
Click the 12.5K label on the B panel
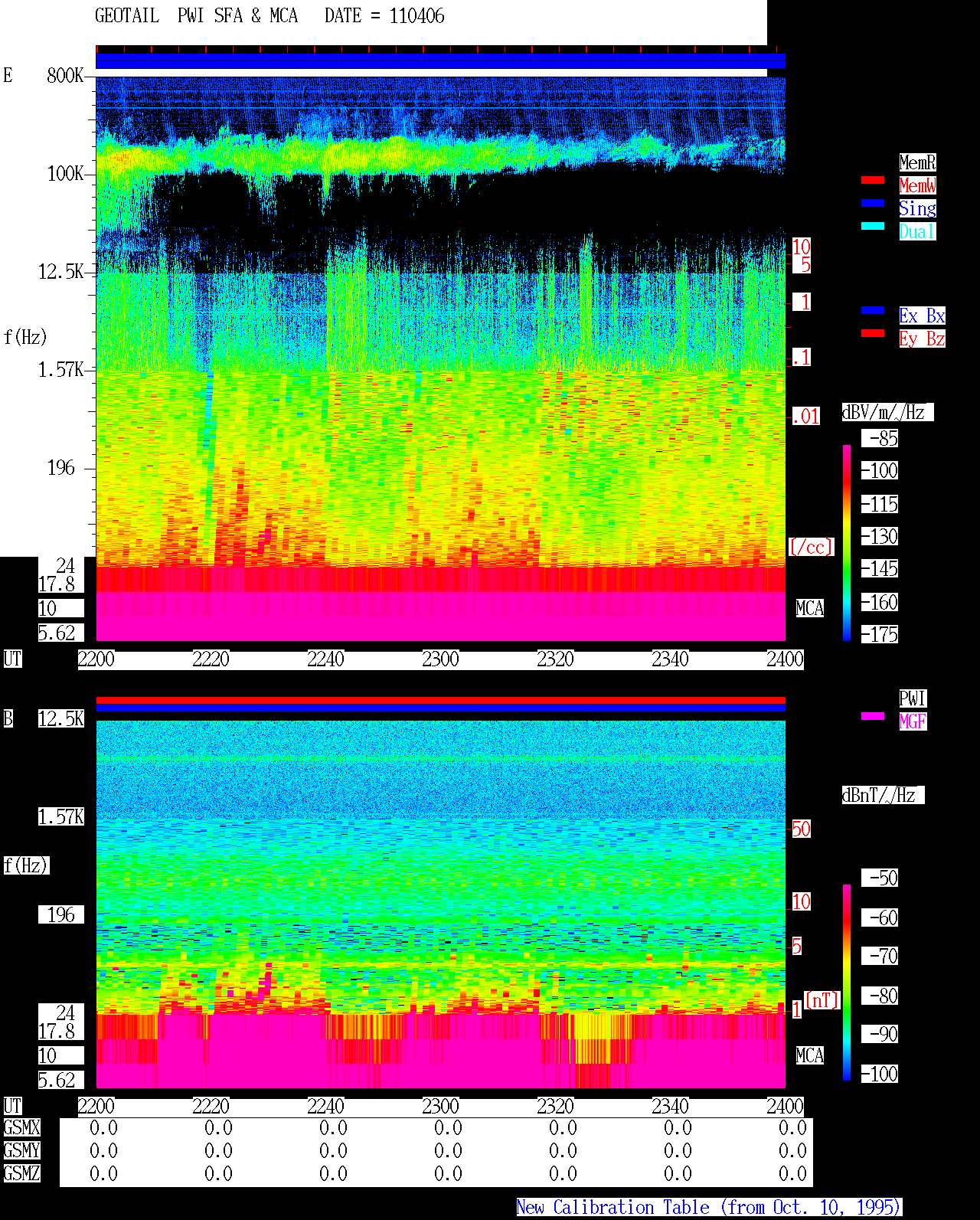pos(61,718)
